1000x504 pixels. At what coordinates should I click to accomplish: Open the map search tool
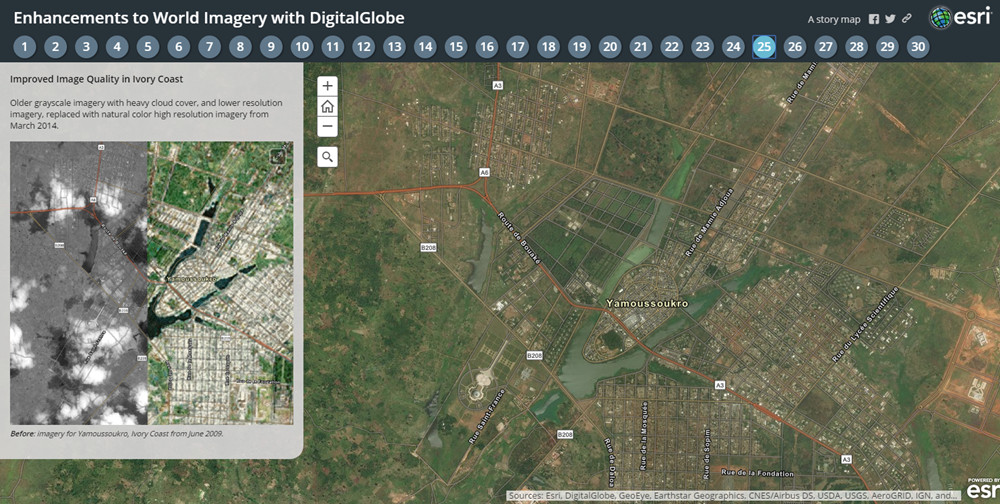coord(327,157)
